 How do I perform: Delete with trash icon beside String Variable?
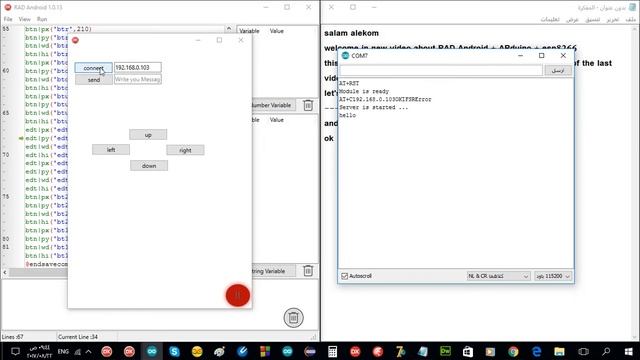tap(308, 271)
